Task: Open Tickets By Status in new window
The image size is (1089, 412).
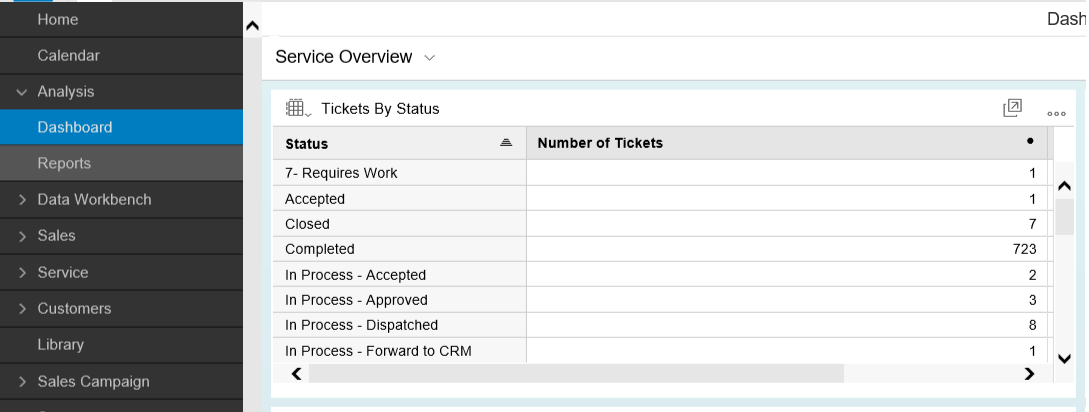Action: [1013, 108]
